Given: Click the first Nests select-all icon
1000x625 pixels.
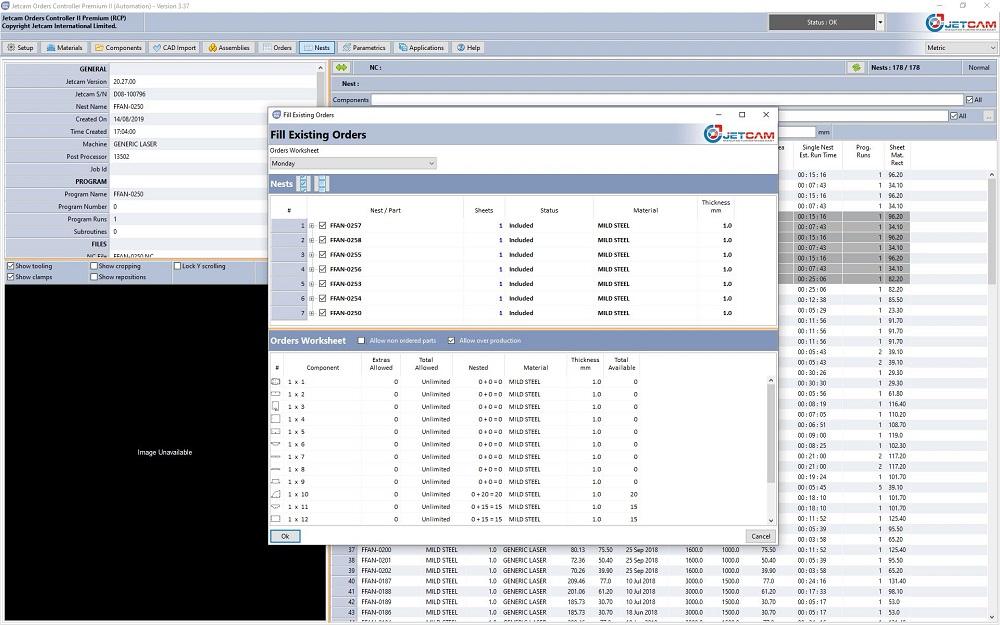Looking at the screenshot, I should (x=303, y=184).
